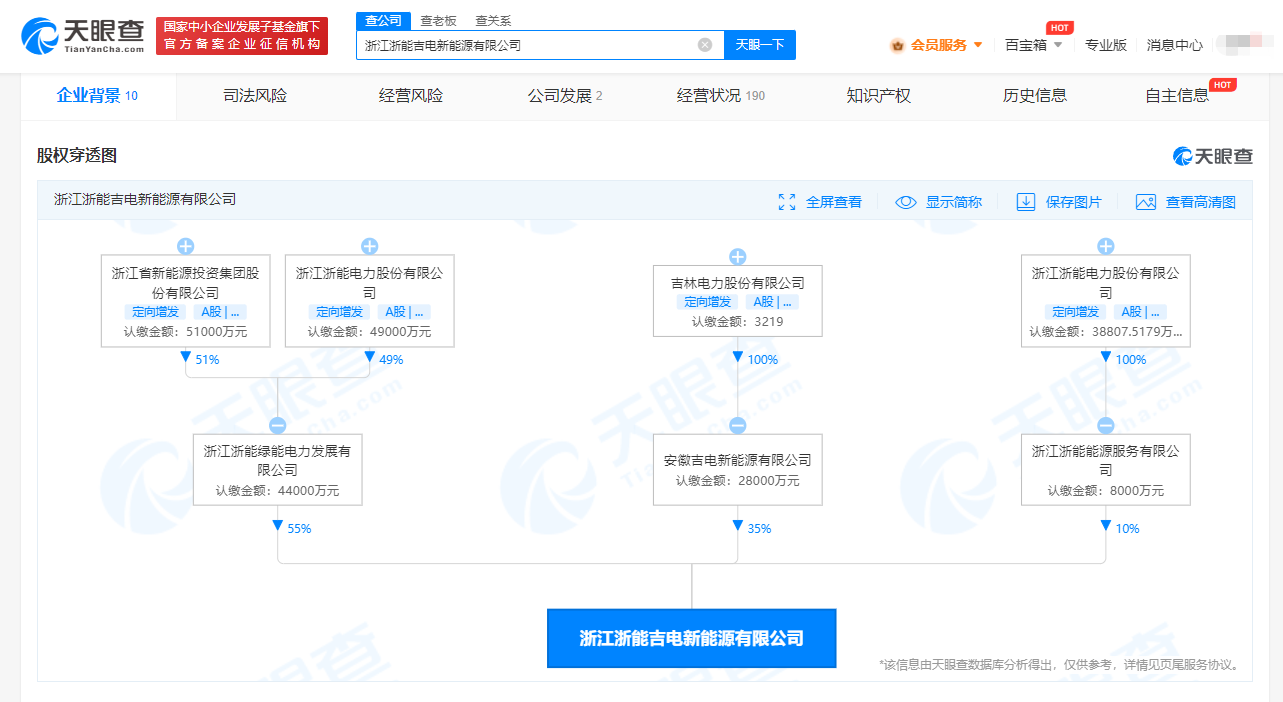This screenshot has width=1283, height=702.
Task: Open the 专业版 link
Action: click(1106, 45)
